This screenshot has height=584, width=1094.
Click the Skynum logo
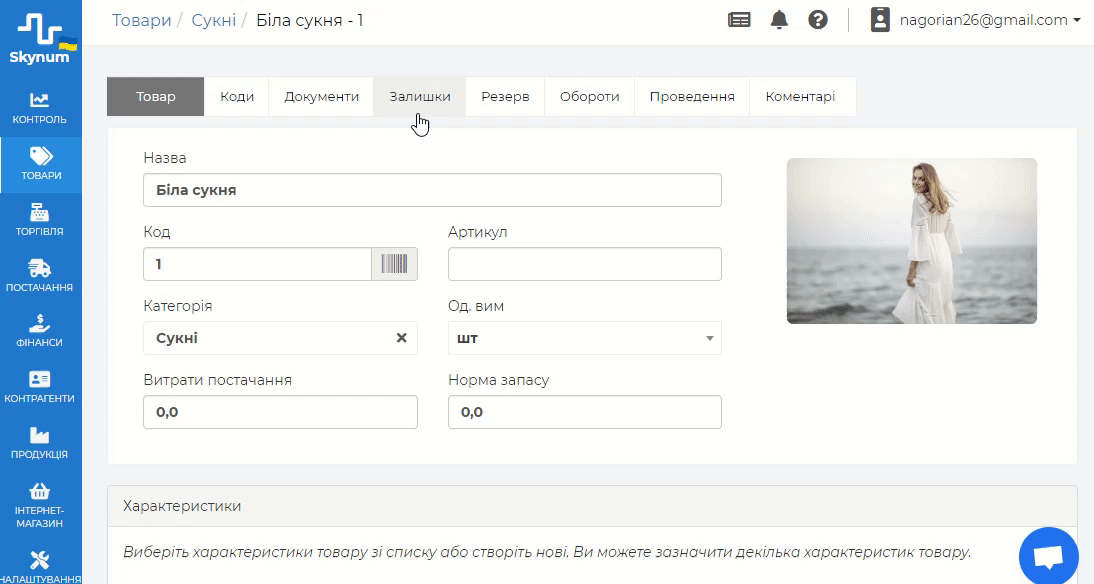click(x=40, y=38)
